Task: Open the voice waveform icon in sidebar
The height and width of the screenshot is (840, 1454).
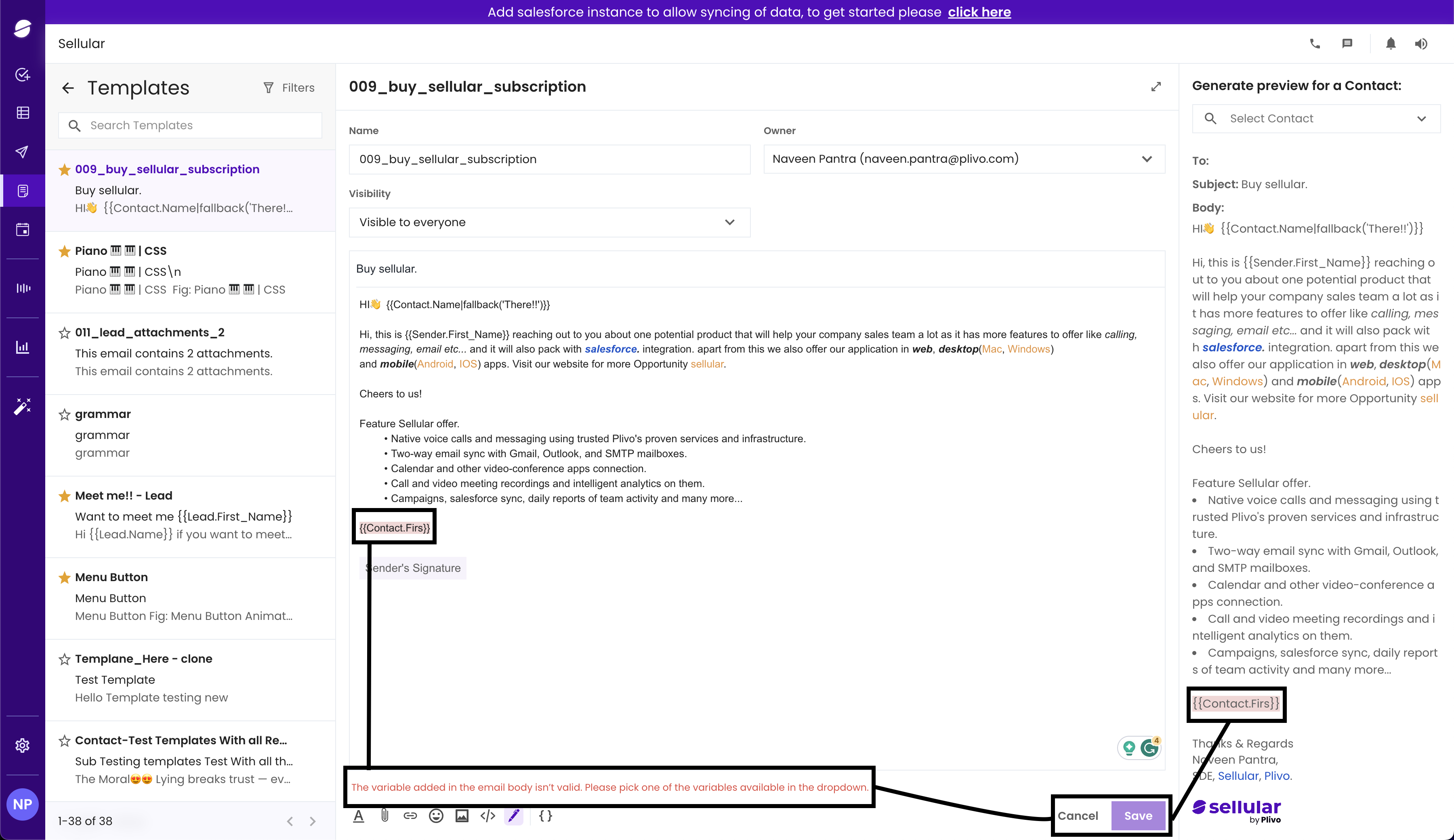Action: [x=23, y=288]
